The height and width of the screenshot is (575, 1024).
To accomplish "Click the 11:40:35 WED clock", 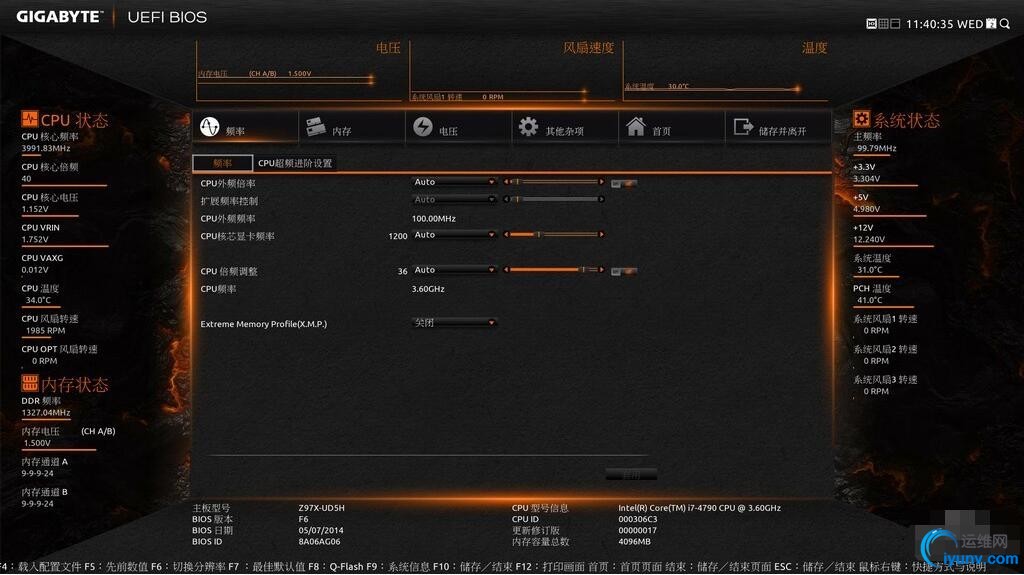I will pyautogui.click(x=944, y=24).
